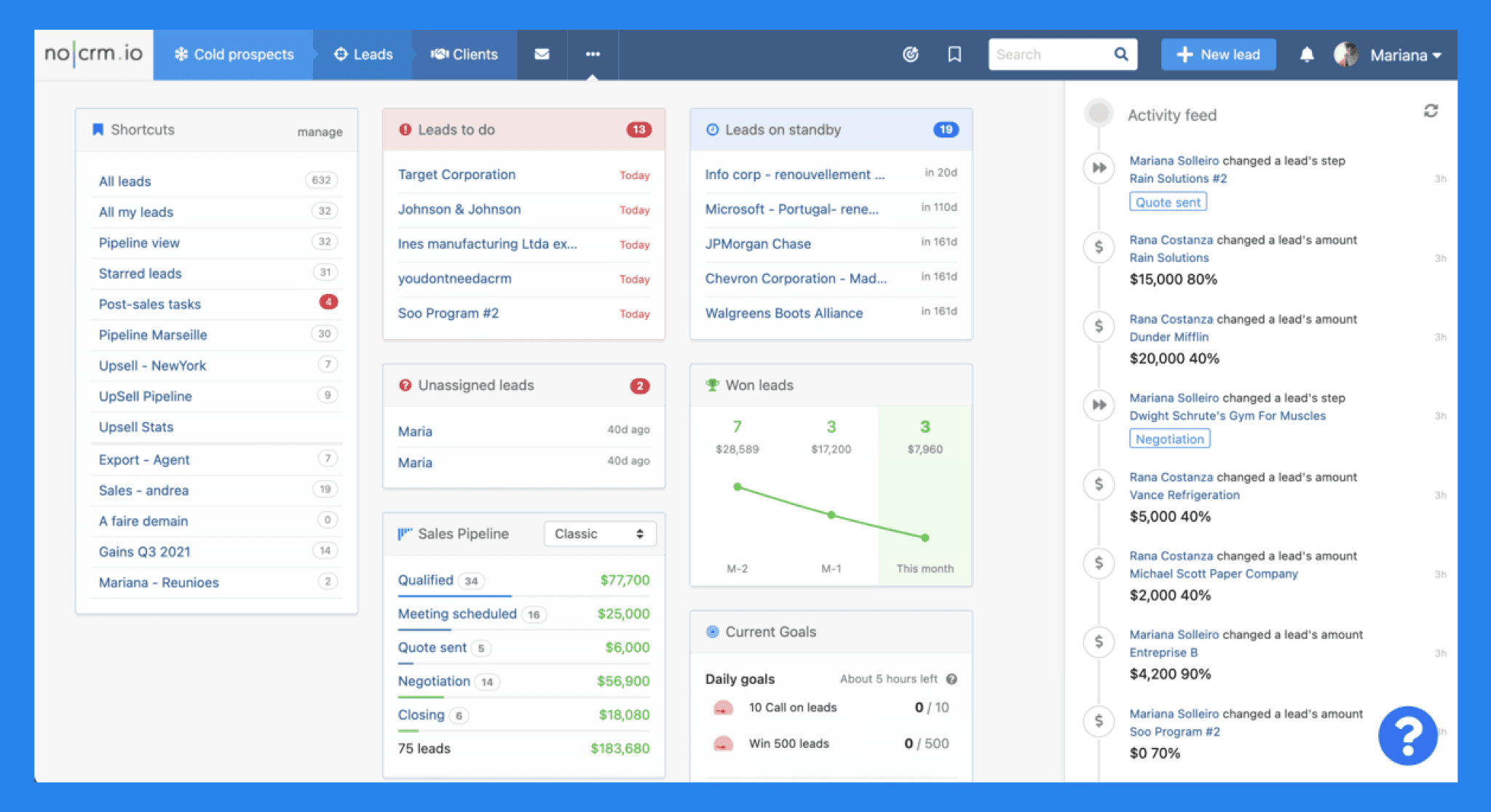Image resolution: width=1491 pixels, height=812 pixels.
Task: Open JPMorgan Chase standby lead
Action: (x=758, y=244)
